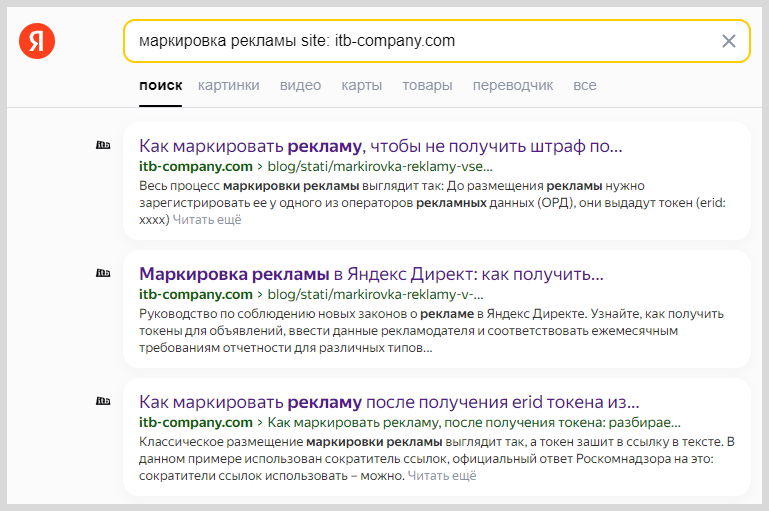The width and height of the screenshot is (769, 511).
Task: Click «Читать ещё» after «(erid: xxxx)»
Action: click(207, 220)
